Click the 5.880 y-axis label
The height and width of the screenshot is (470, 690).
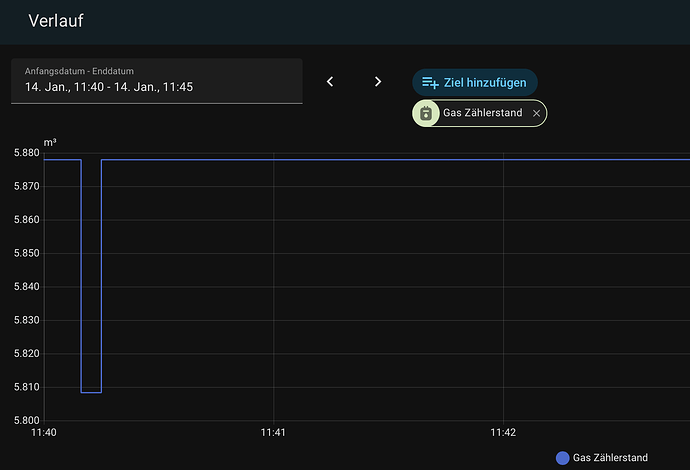[x=26, y=153]
